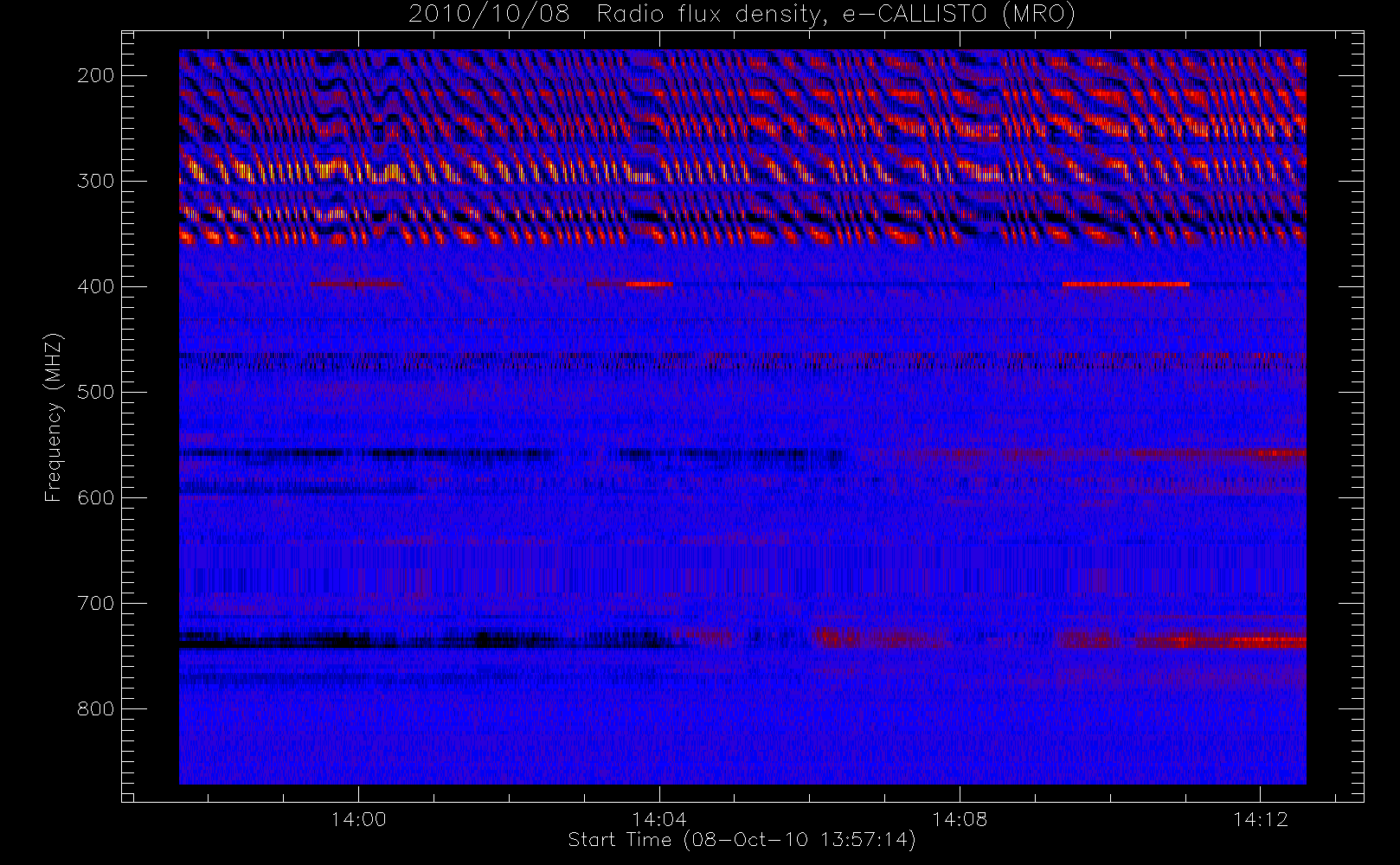Click the 14:12 time tick label
Image resolution: width=1400 pixels, height=865 pixels.
tap(1261, 819)
